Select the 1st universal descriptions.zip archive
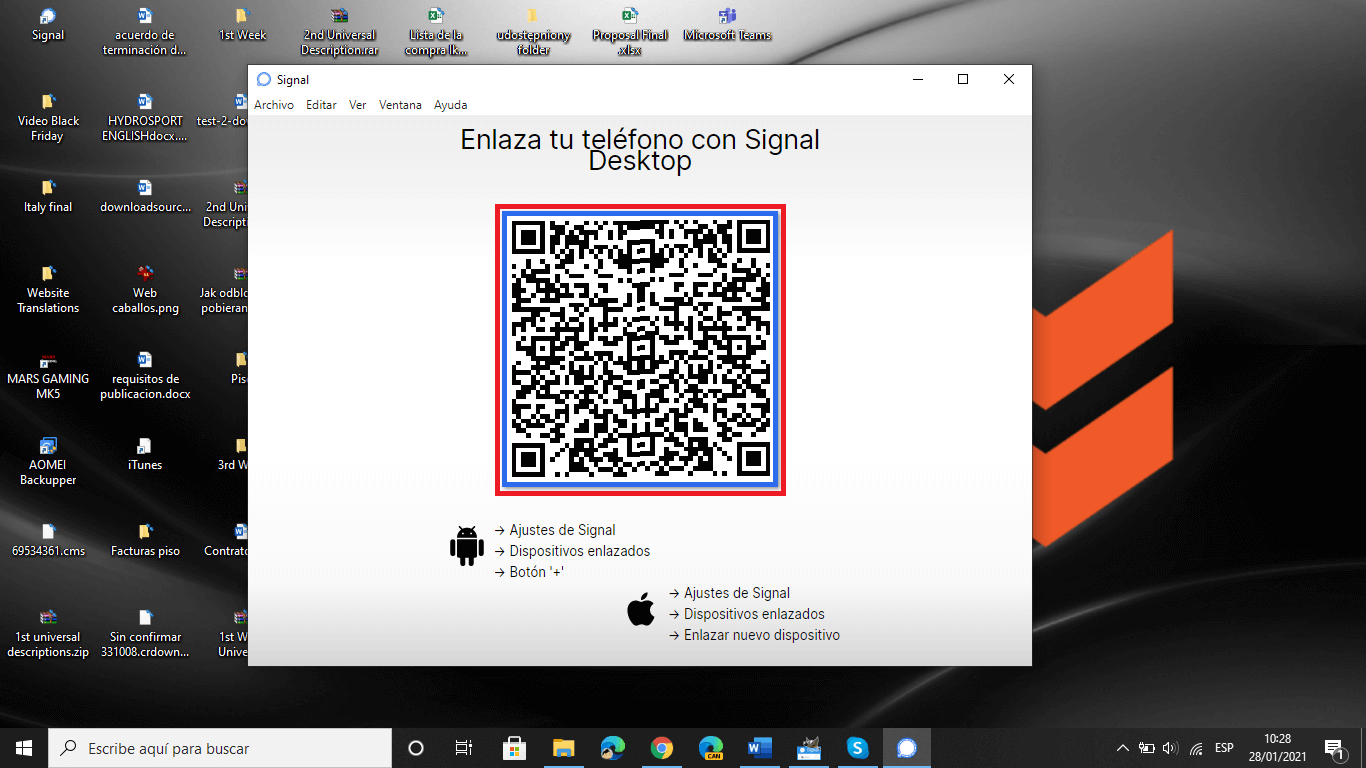 48,634
